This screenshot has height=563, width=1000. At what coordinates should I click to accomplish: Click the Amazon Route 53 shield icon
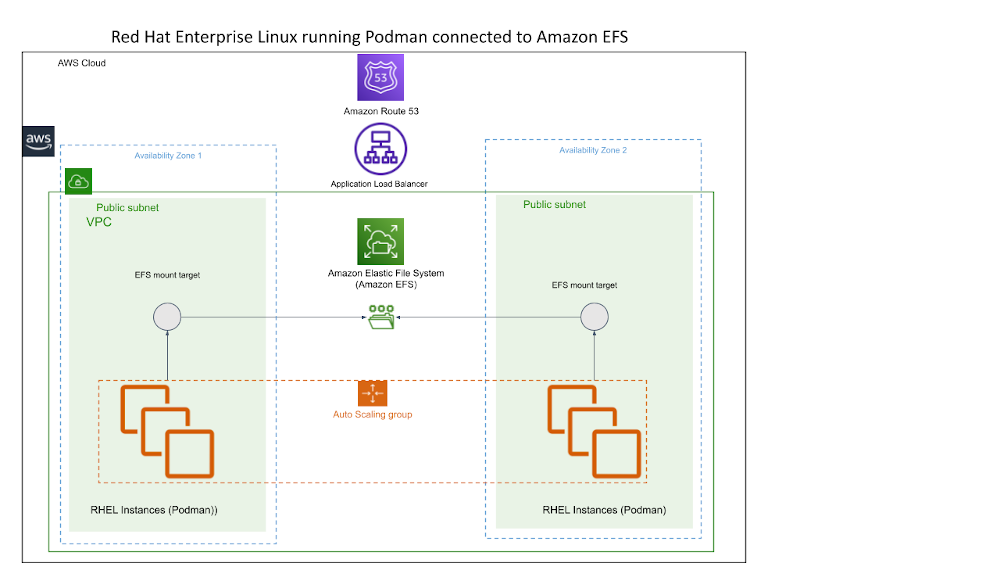click(381, 77)
